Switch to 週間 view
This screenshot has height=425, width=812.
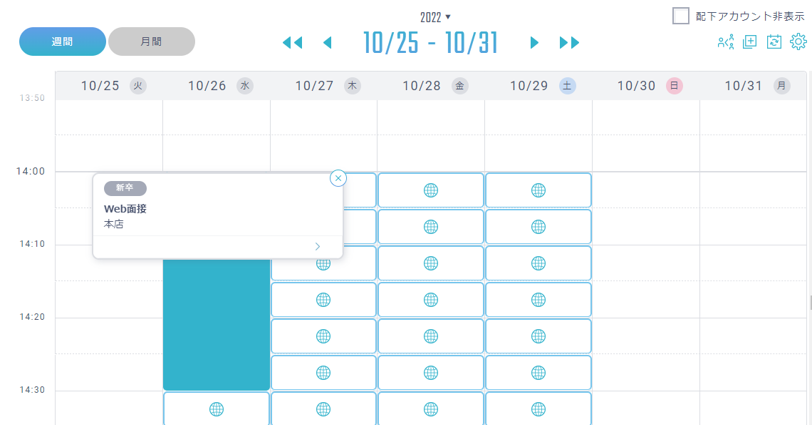(x=62, y=41)
